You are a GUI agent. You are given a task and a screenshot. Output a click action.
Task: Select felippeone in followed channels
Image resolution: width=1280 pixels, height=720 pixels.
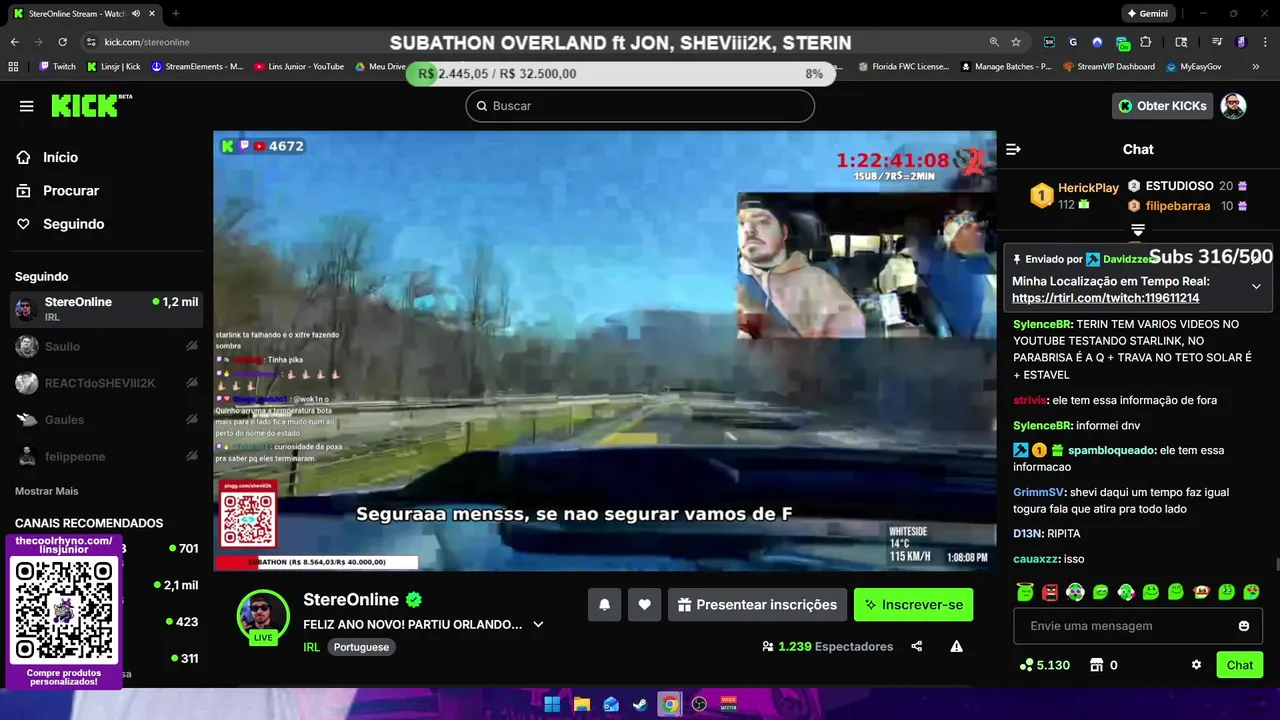(106, 456)
